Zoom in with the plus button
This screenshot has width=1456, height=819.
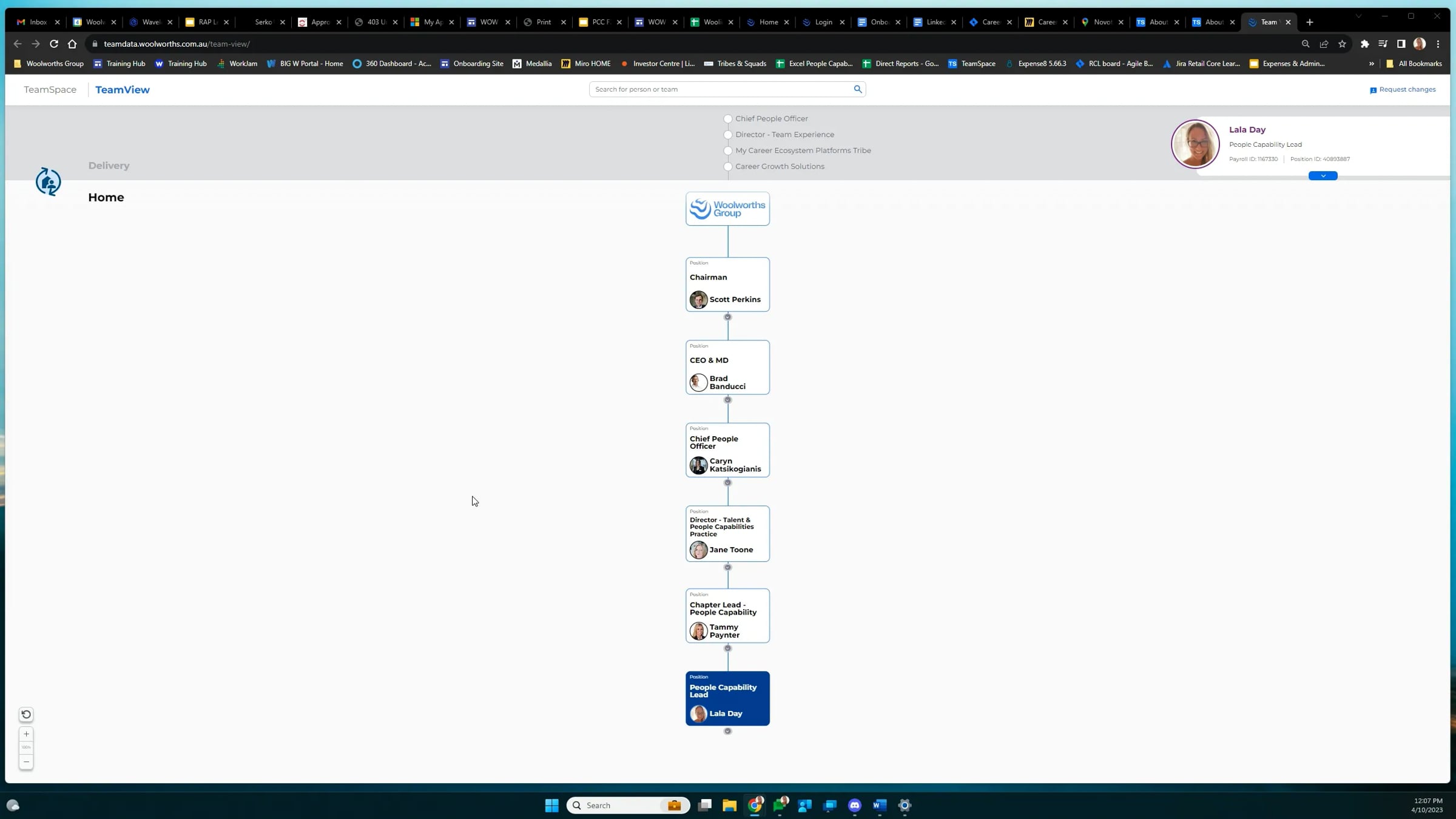[x=26, y=734]
